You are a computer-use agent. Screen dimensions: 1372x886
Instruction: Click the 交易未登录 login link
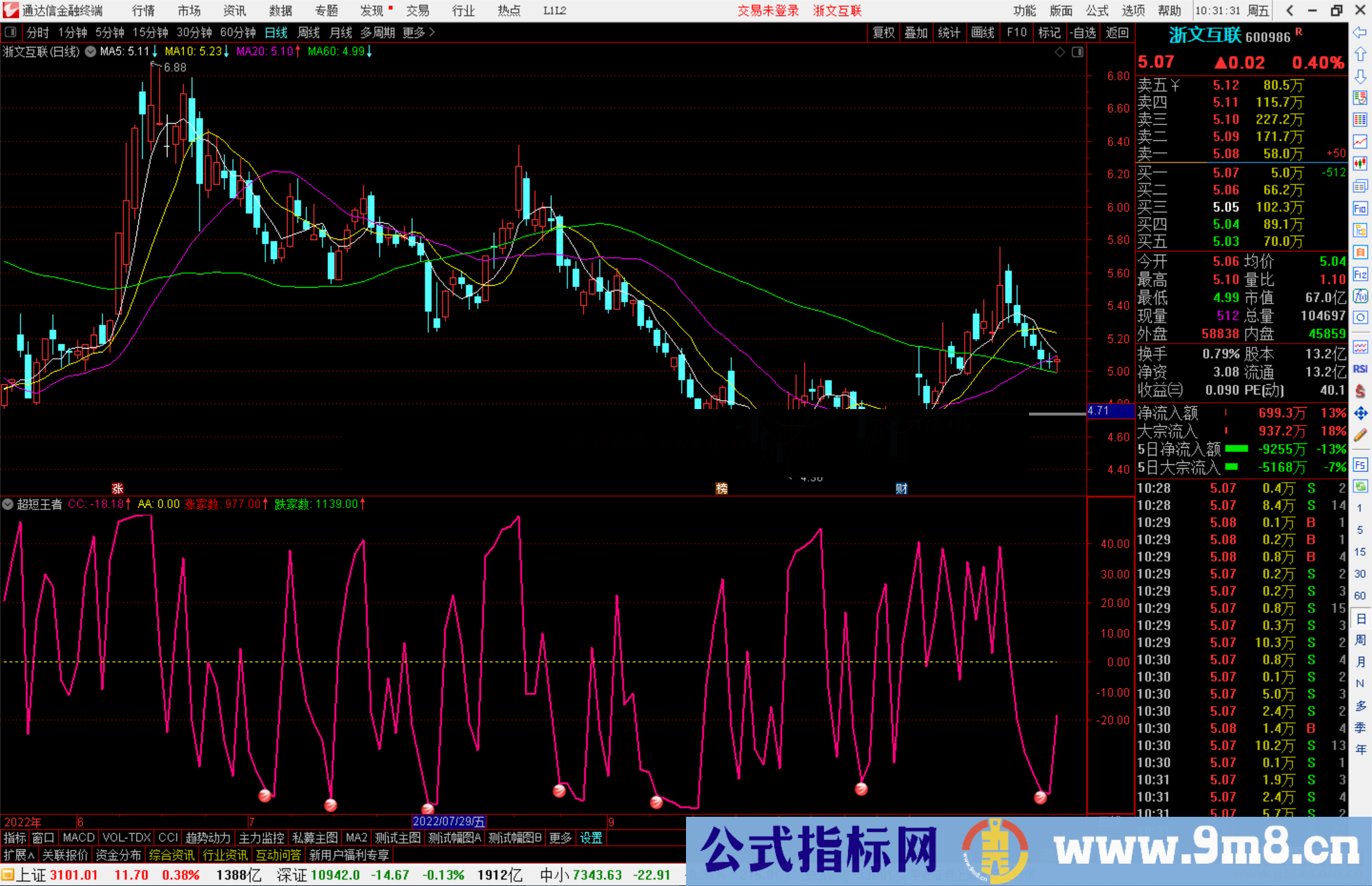[769, 10]
